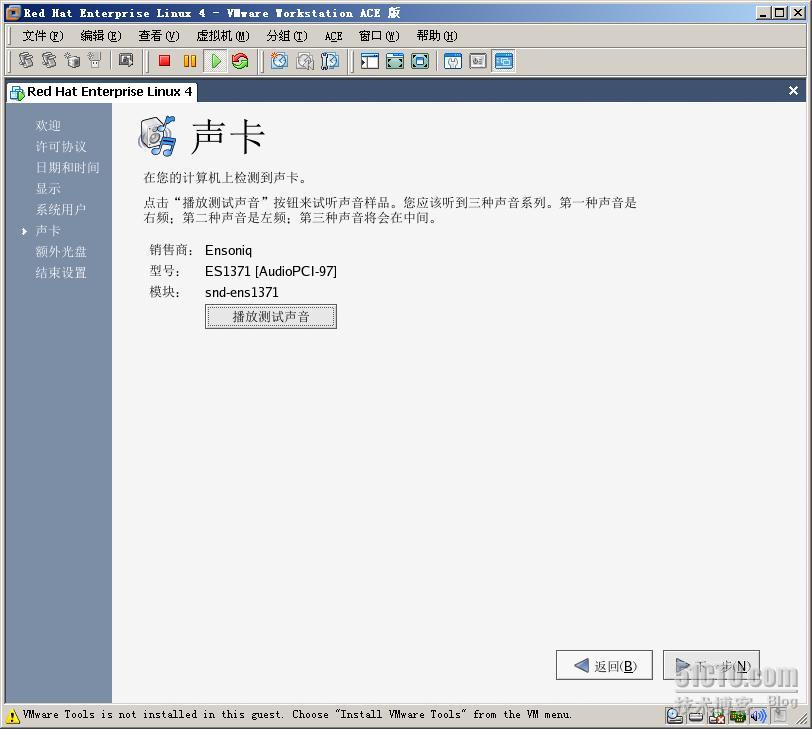Viewport: 812px width, 729px height.
Task: Click the 下一步(N) next button
Action: [x=711, y=665]
